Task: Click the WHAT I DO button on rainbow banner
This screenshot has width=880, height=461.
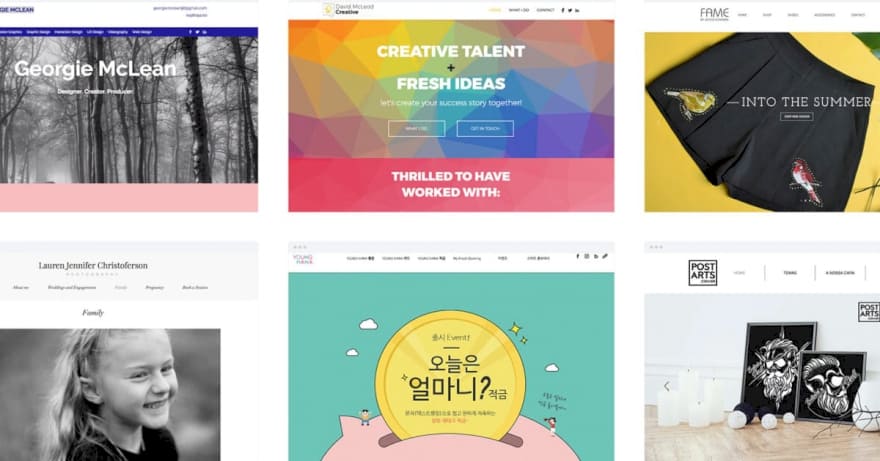Action: (416, 129)
